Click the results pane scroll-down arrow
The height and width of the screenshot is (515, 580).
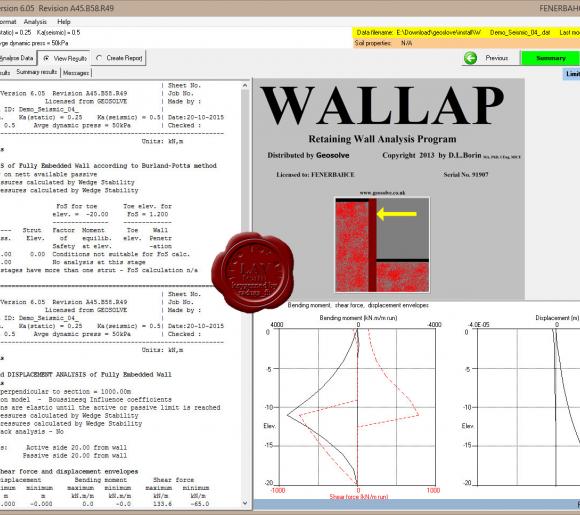(x=245, y=503)
